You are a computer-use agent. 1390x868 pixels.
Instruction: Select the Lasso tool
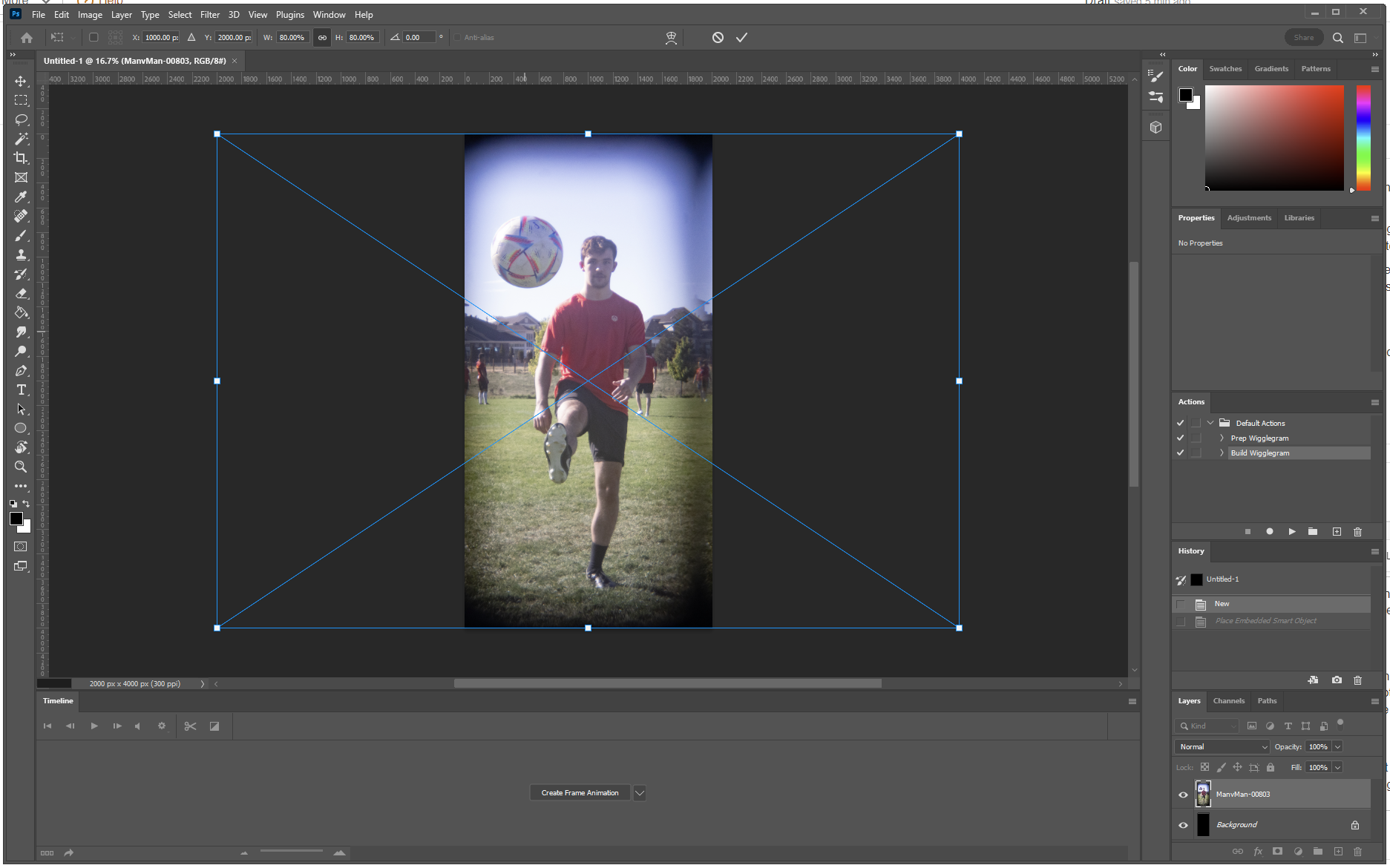tap(21, 119)
